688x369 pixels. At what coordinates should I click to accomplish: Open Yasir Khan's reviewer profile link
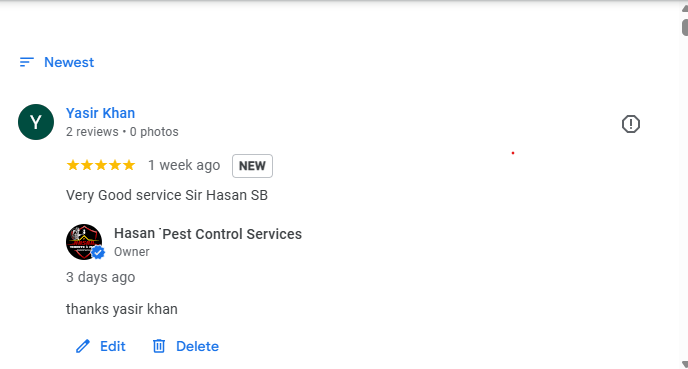100,113
